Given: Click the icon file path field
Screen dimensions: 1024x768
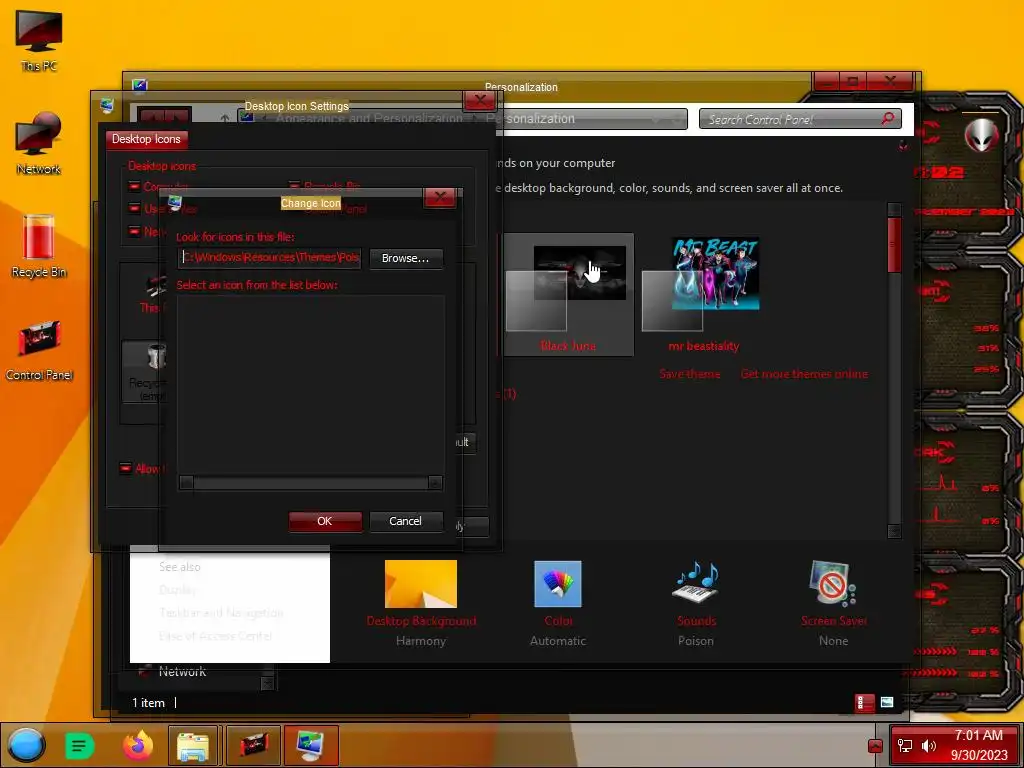Looking at the screenshot, I should 270,257.
